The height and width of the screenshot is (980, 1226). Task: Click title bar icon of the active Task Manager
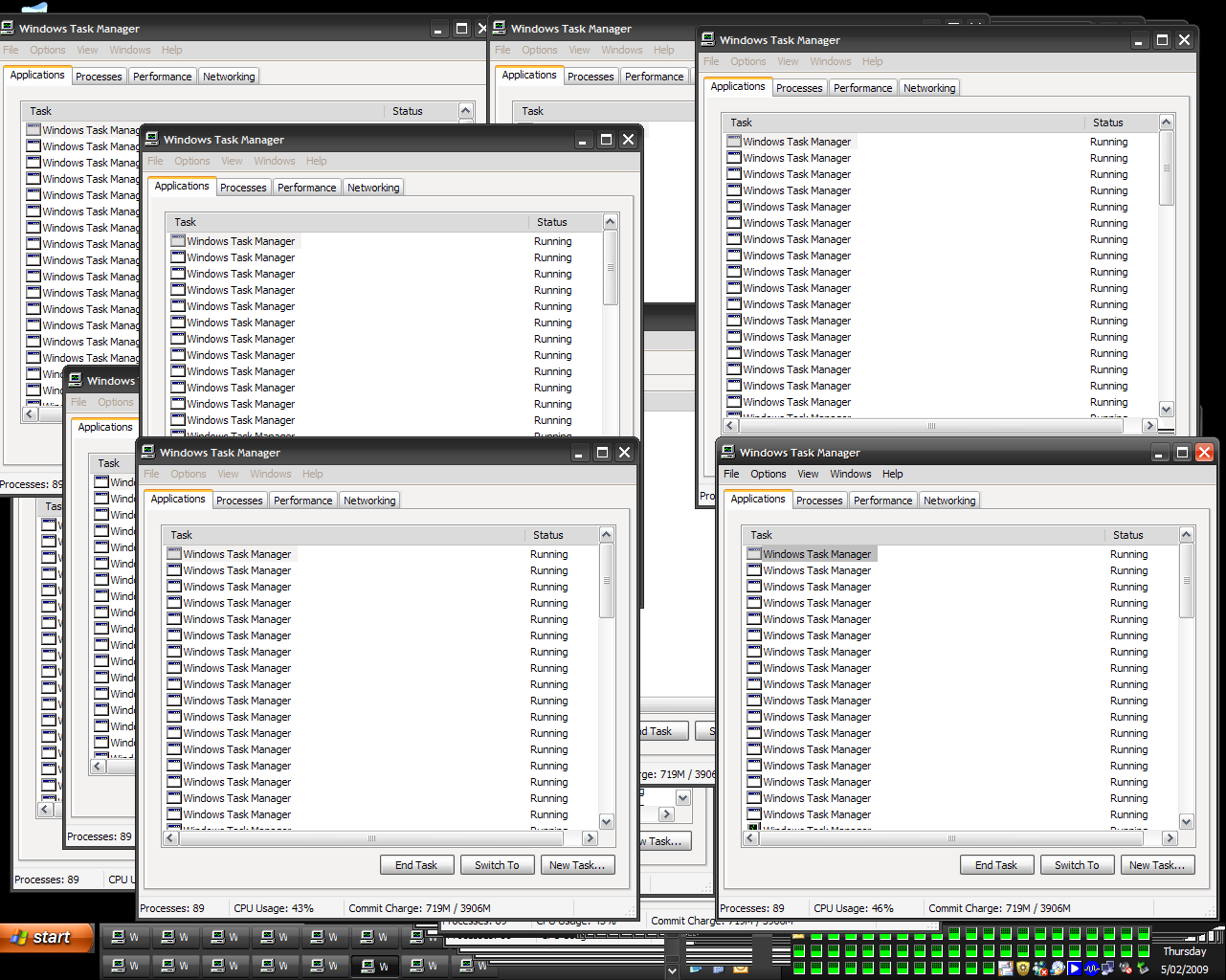click(x=728, y=452)
